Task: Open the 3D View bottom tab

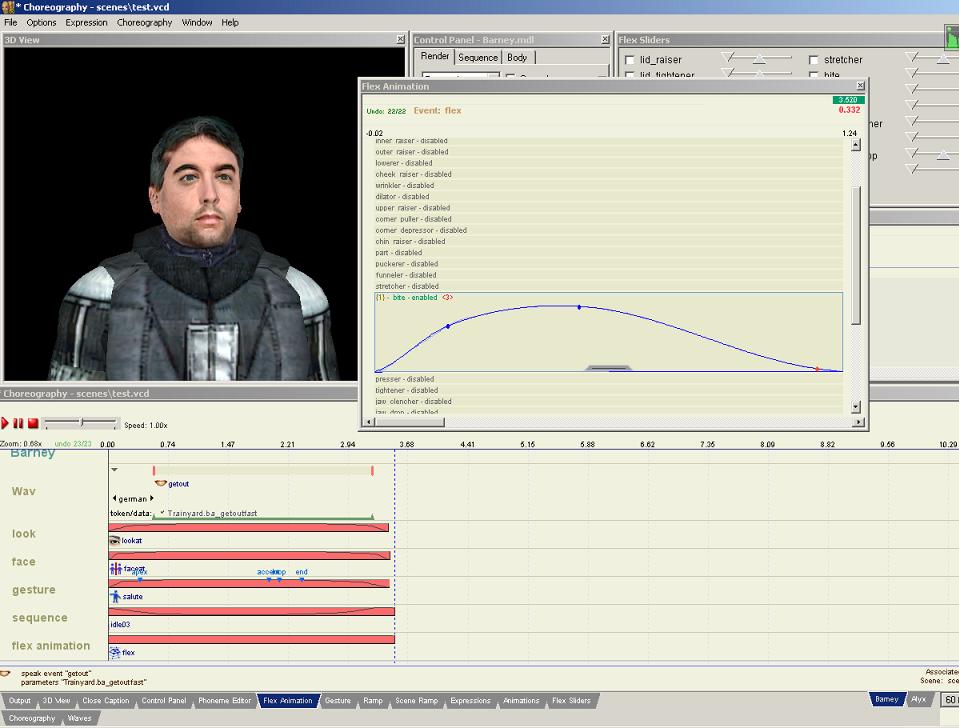Action: (56, 700)
